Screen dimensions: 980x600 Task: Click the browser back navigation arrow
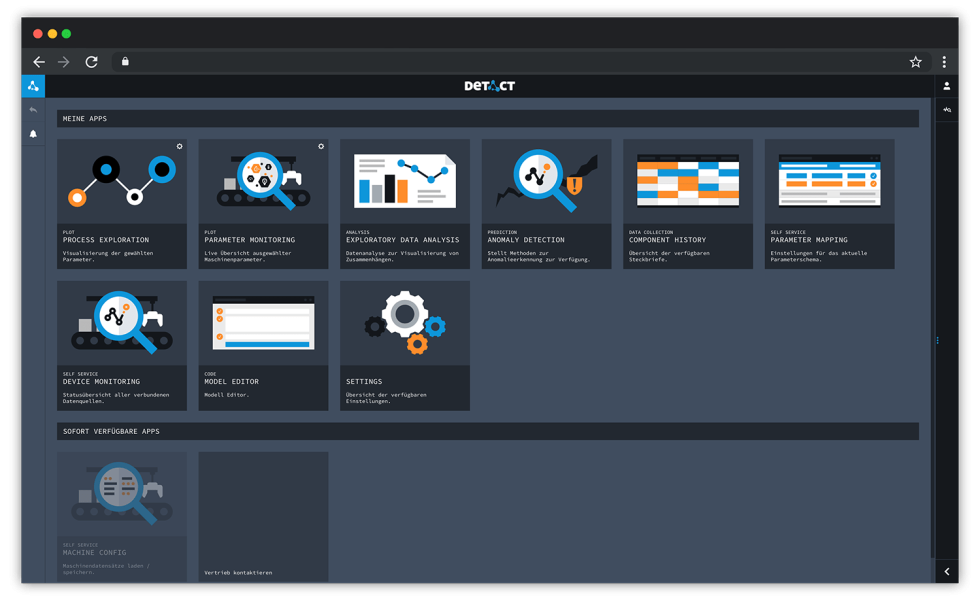[38, 61]
